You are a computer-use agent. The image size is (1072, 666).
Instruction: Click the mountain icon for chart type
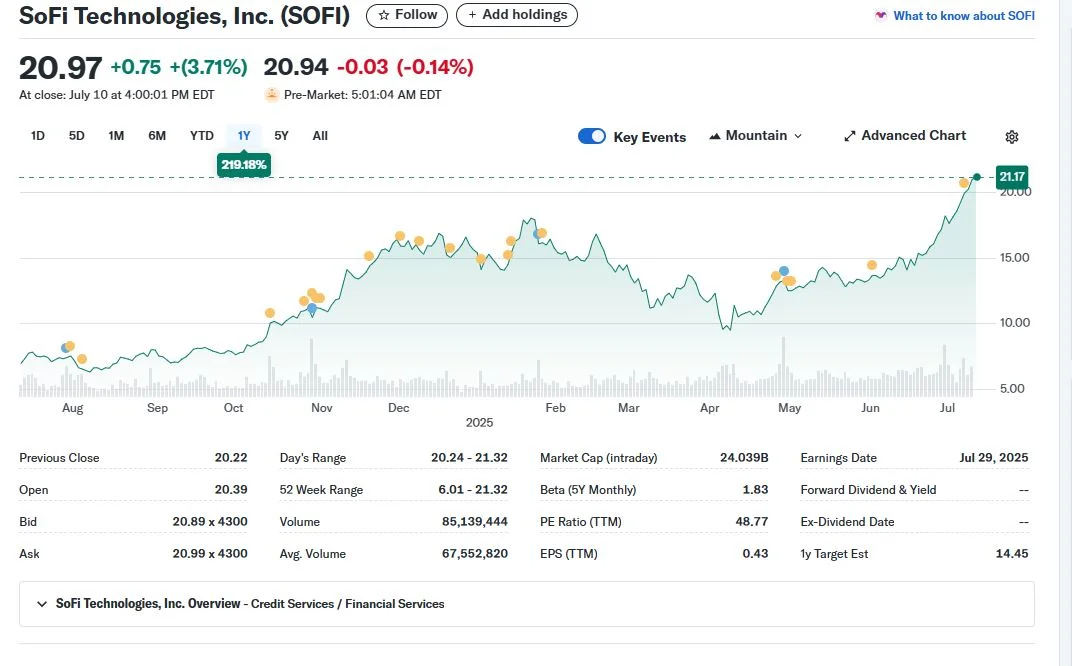715,136
